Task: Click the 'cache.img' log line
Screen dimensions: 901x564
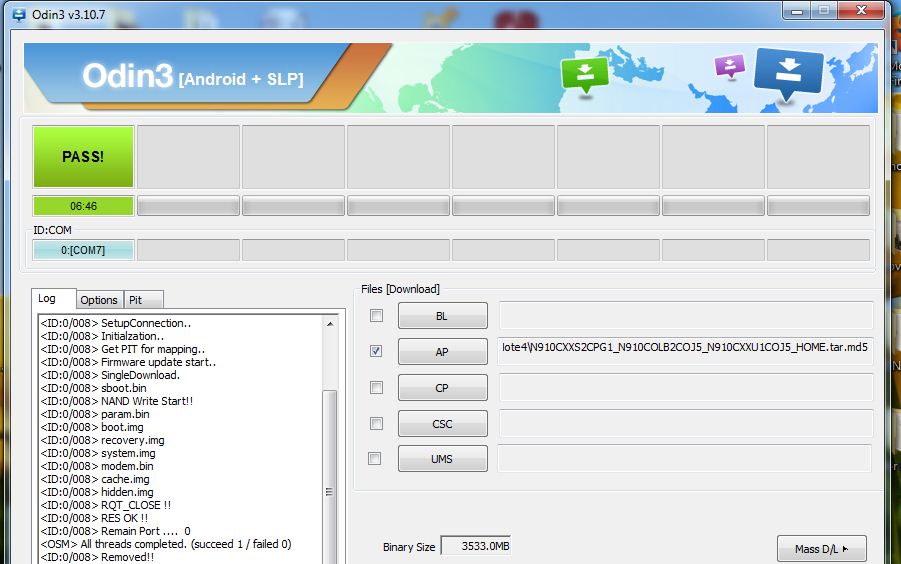Action: pos(95,479)
